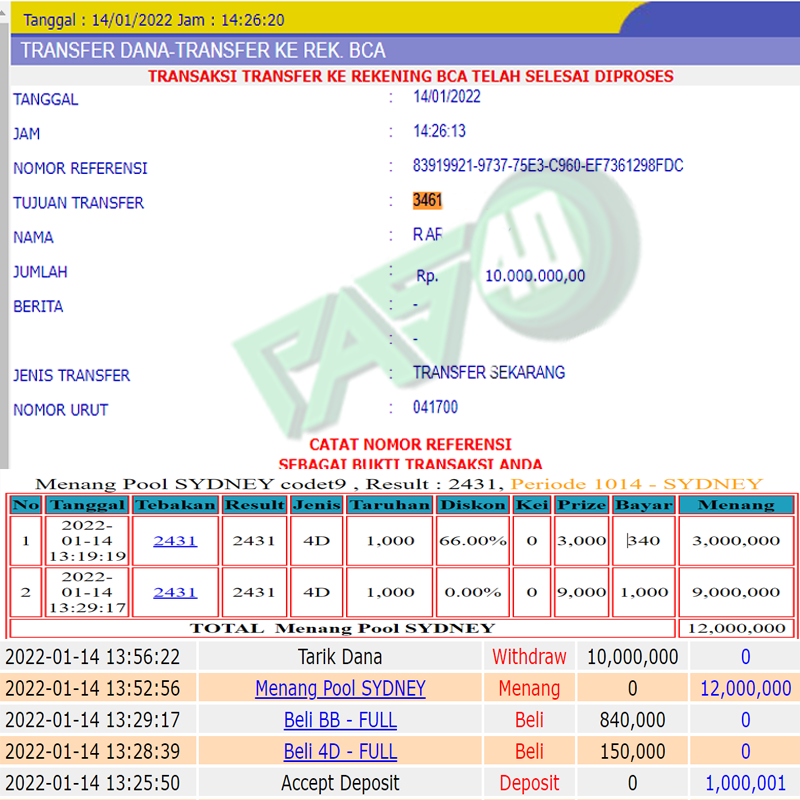The image size is (800, 800).
Task: Click the JENIS TRANSFER label
Action: pyautogui.click(x=71, y=376)
